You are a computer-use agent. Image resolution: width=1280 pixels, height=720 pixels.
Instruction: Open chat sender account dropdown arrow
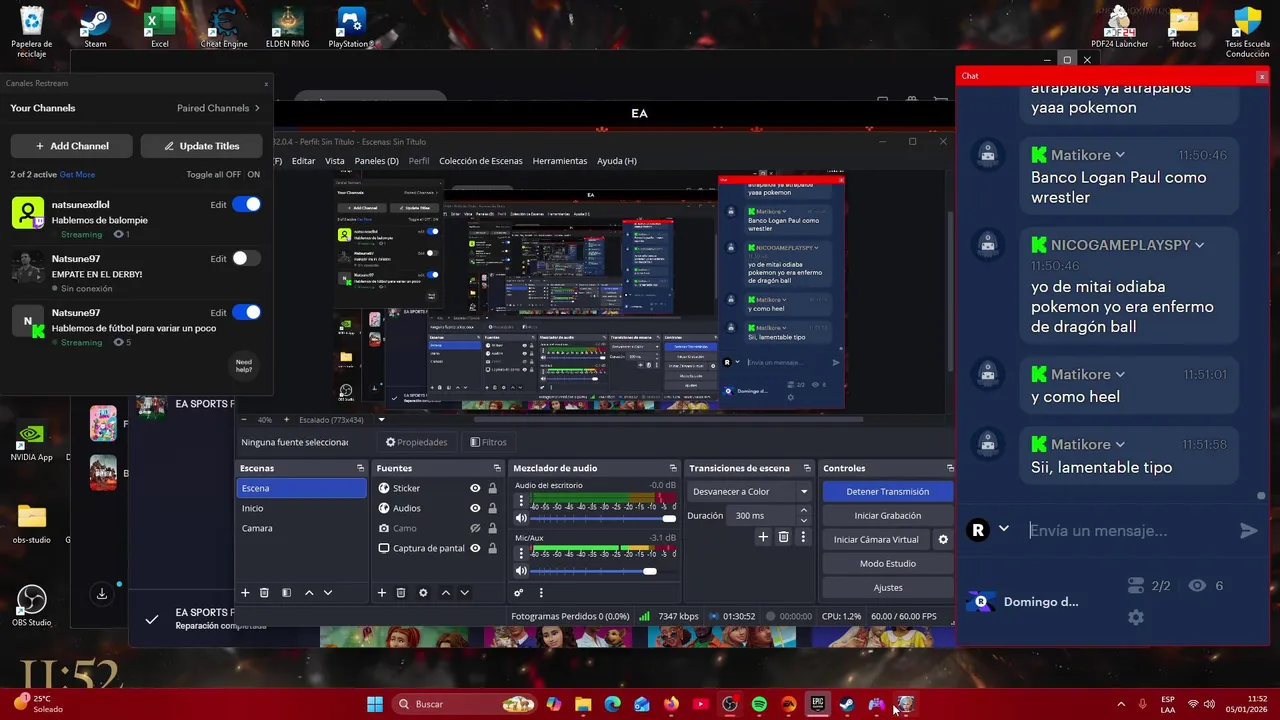tap(1004, 529)
